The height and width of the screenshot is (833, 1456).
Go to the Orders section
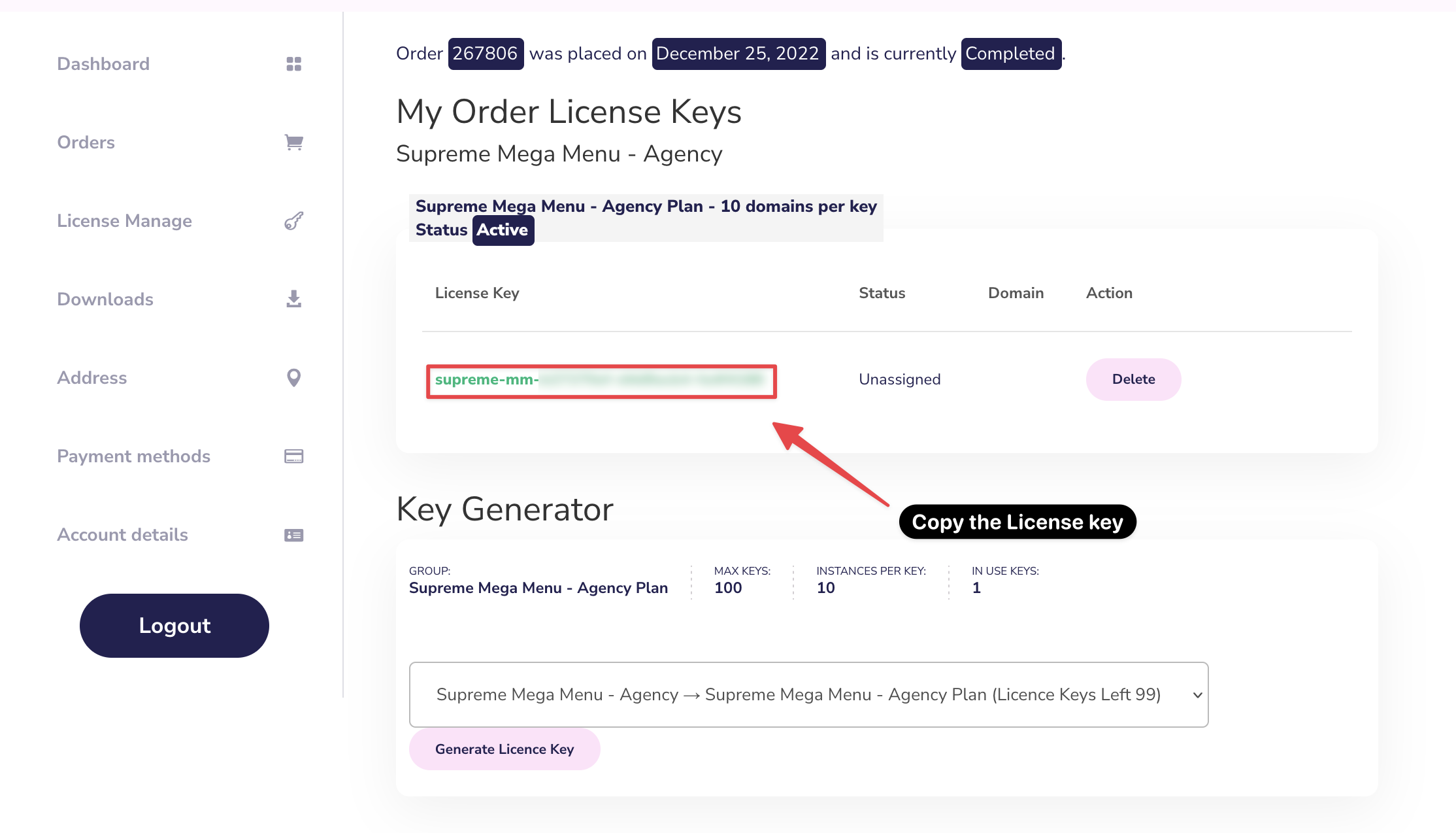(86, 142)
